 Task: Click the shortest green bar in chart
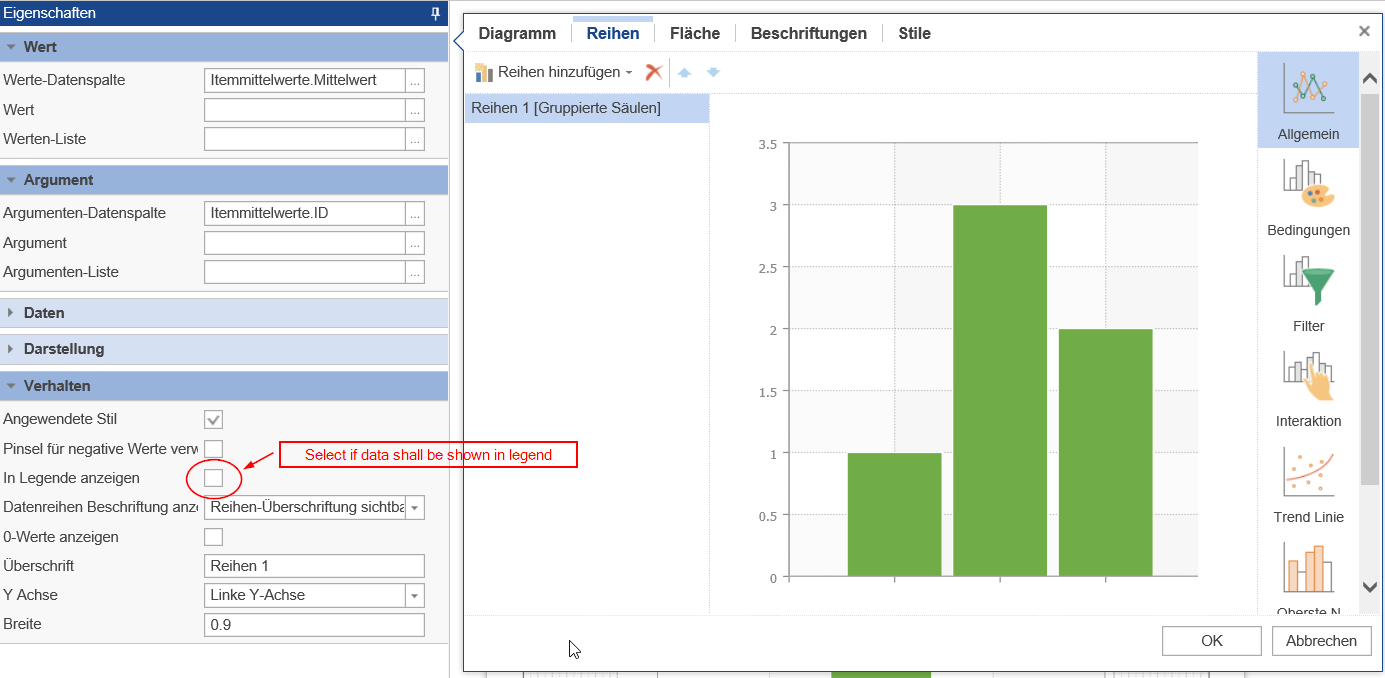pos(894,515)
